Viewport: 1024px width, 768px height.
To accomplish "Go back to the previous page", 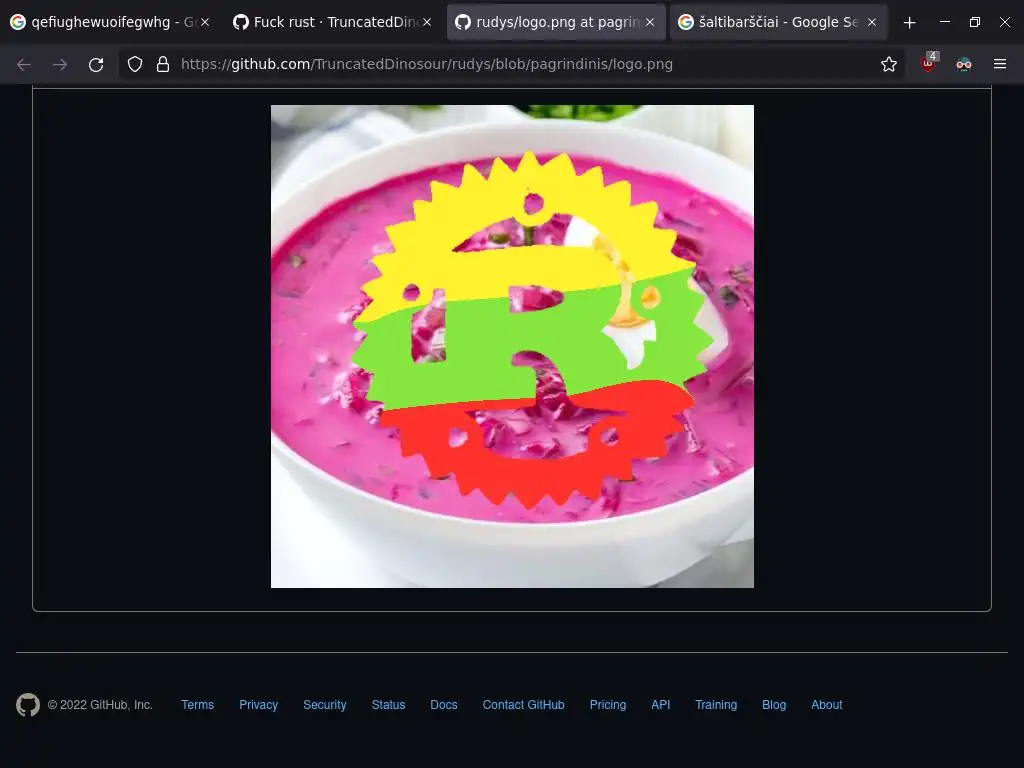I will [x=24, y=64].
